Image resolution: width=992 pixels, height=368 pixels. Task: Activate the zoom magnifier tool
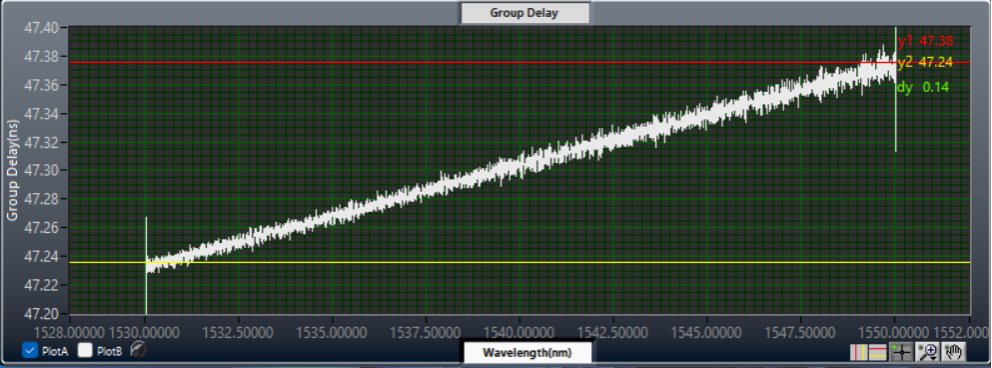pos(927,352)
